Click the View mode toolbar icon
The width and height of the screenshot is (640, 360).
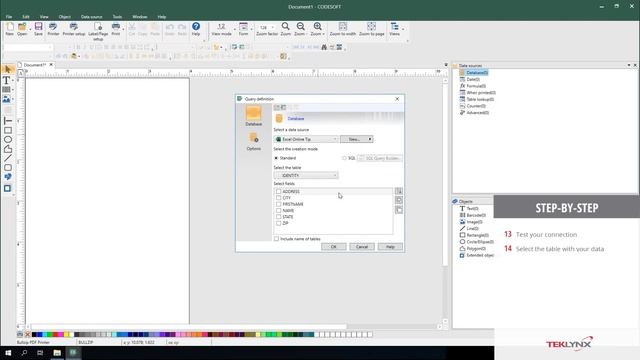click(221, 27)
